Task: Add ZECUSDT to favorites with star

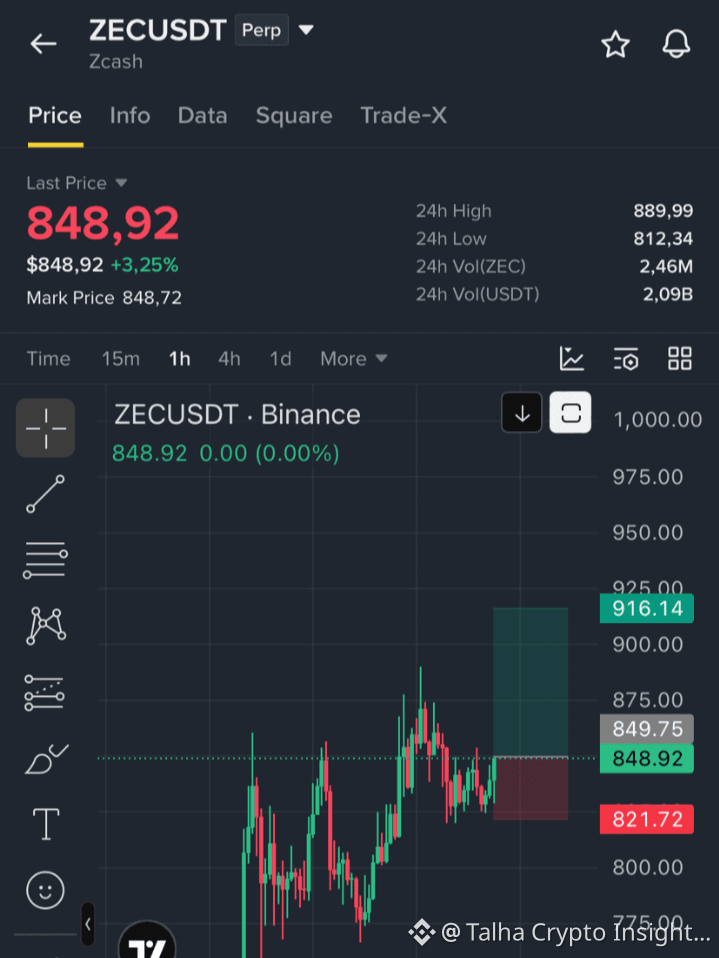Action: point(615,45)
